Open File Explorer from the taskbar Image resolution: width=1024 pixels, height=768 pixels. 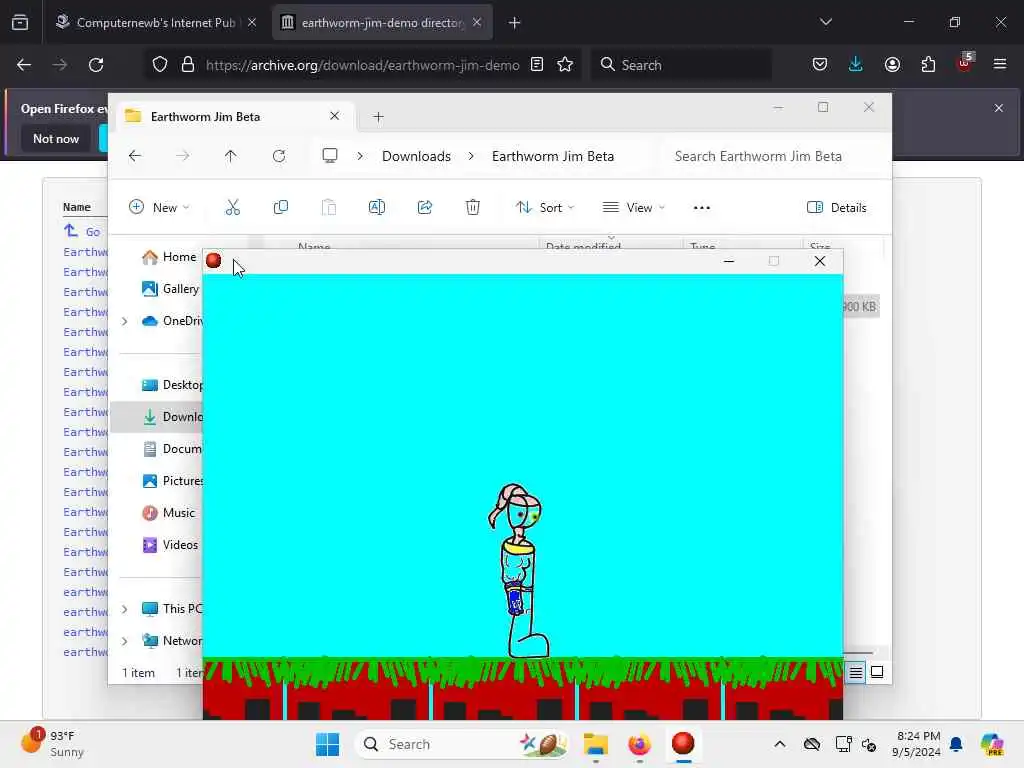click(x=596, y=744)
